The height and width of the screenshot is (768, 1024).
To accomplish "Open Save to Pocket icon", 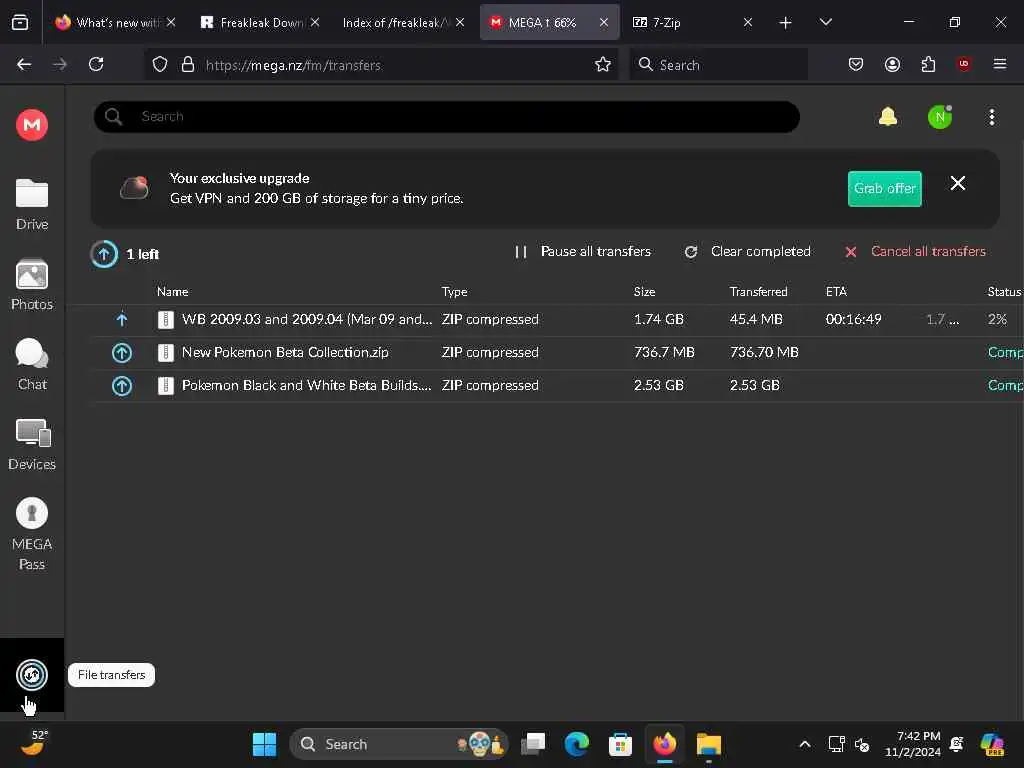I will (x=856, y=64).
